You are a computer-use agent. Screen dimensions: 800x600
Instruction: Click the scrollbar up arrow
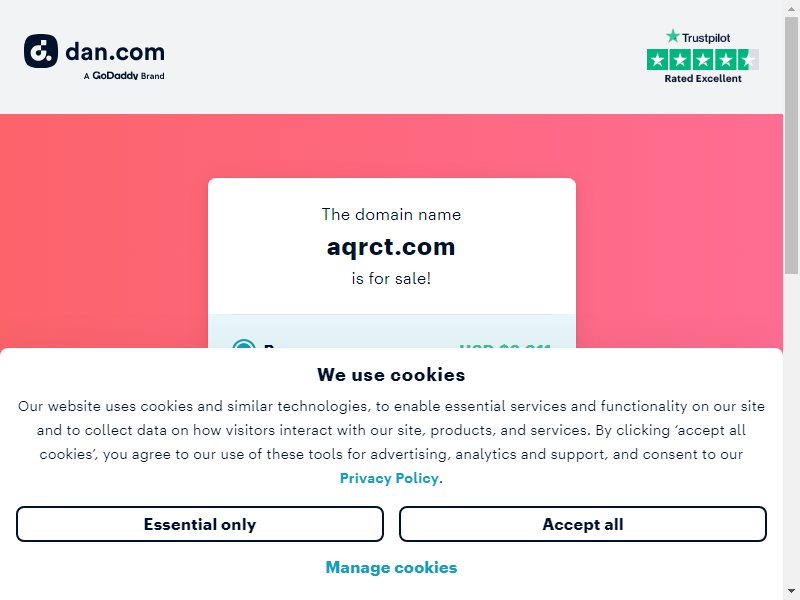click(x=791, y=8)
